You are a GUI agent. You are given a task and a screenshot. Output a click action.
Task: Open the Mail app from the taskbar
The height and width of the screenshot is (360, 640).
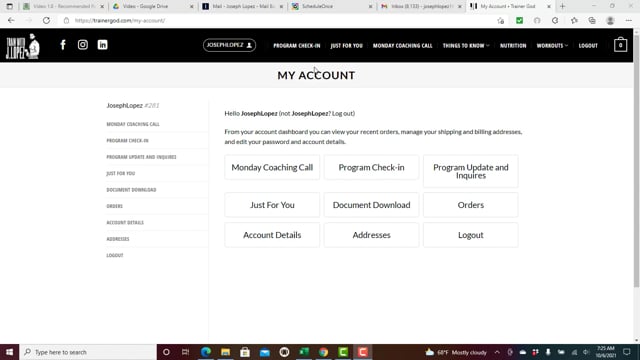tap(264, 352)
